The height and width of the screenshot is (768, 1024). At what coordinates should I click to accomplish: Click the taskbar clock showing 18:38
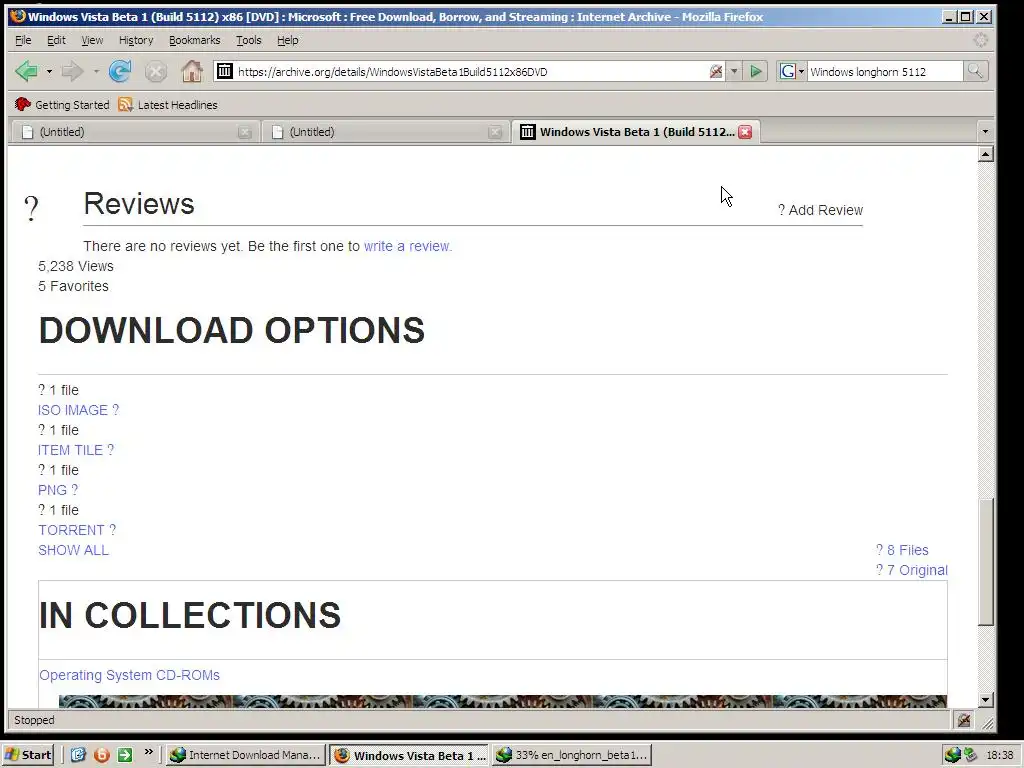point(999,755)
